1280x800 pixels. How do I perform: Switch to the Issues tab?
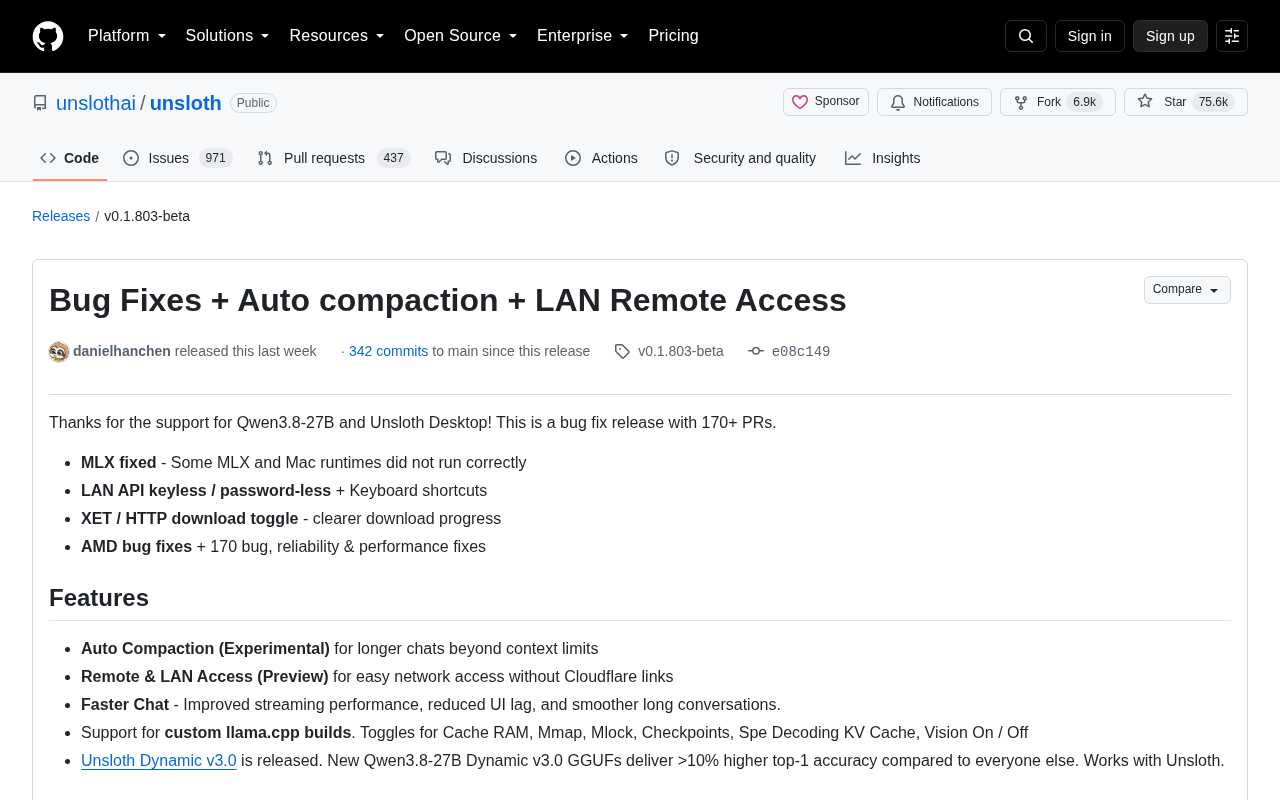click(178, 158)
